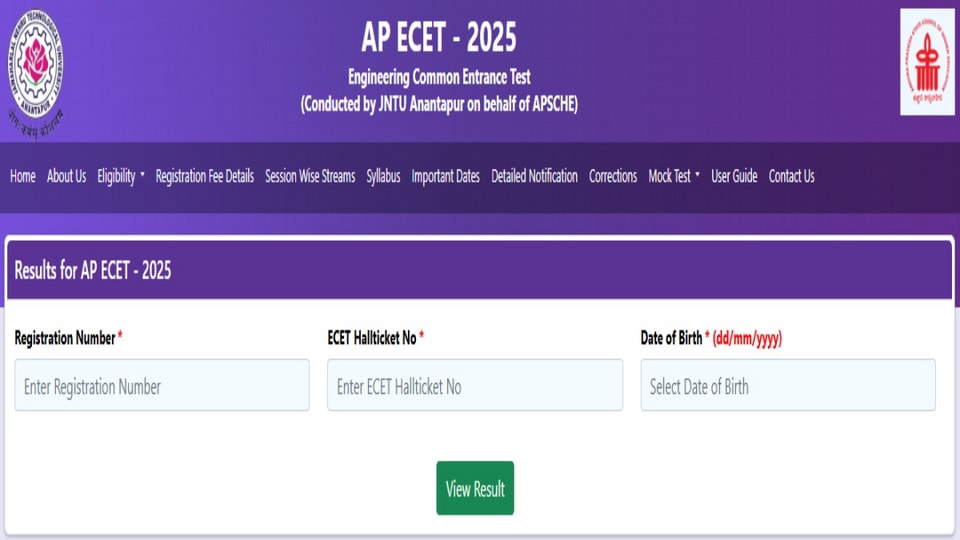
Task: Navigate to Important Dates
Action: (446, 176)
